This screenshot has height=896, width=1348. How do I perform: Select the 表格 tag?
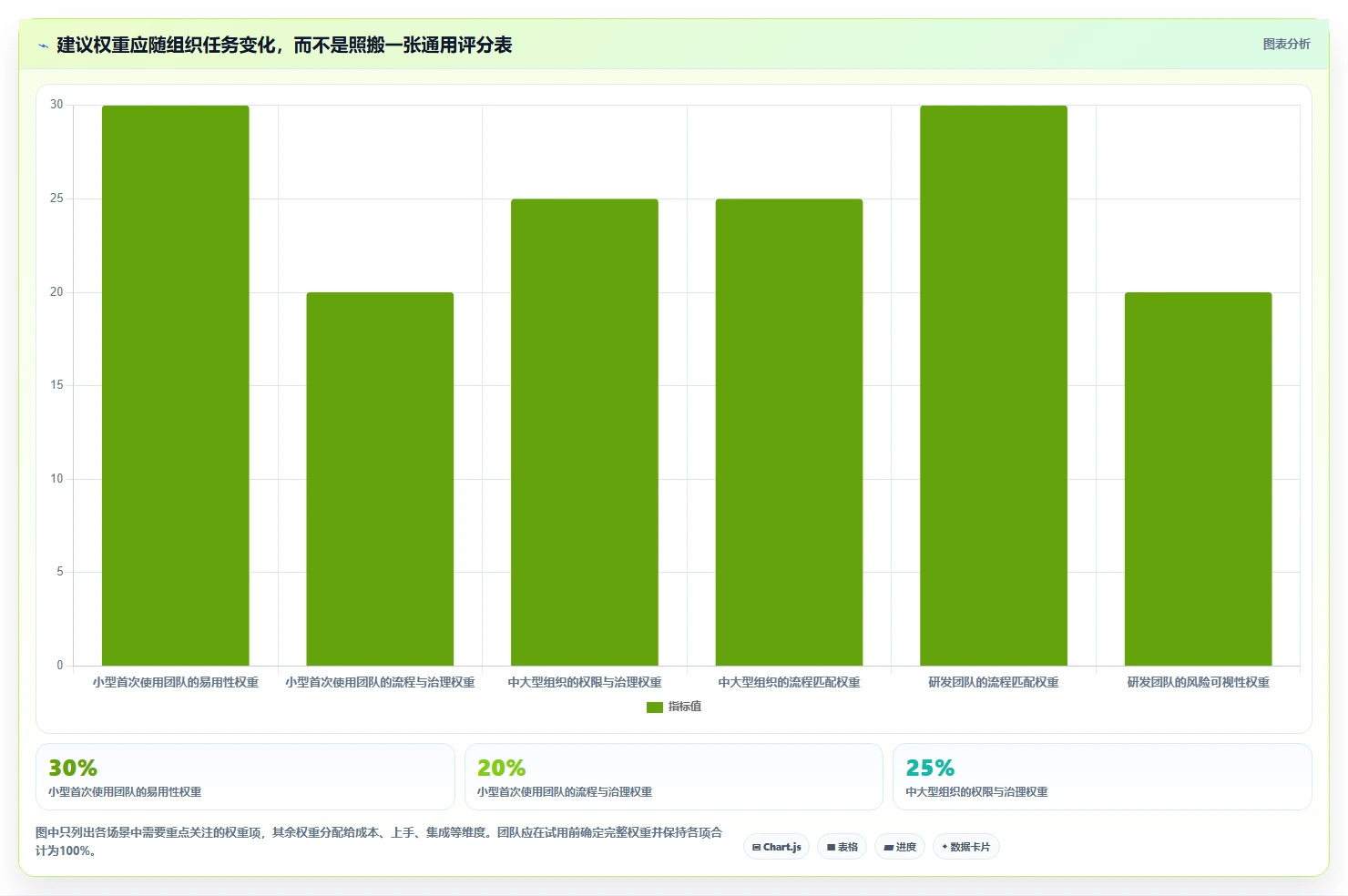click(x=842, y=847)
